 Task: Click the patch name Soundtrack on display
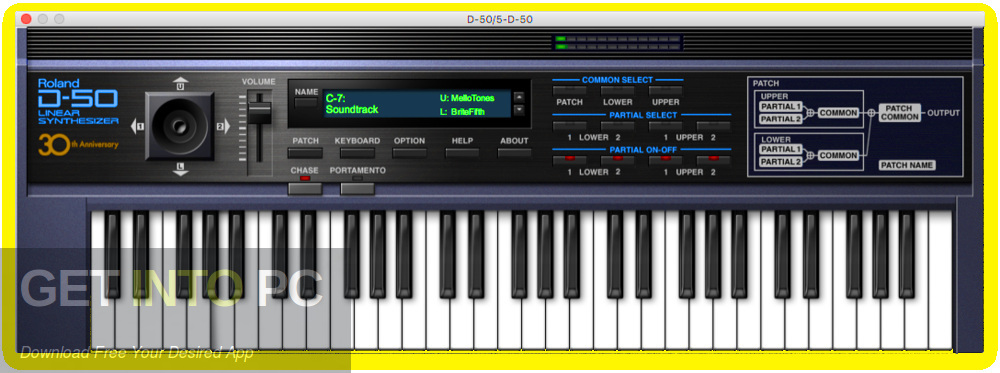pos(352,110)
